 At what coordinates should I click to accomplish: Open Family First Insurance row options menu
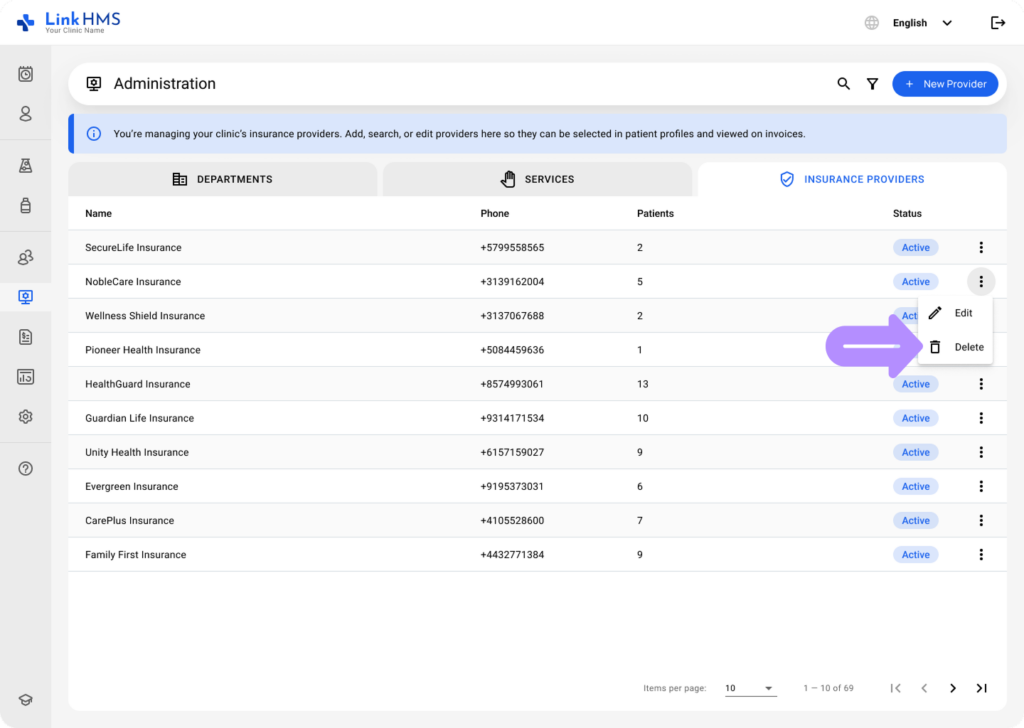point(981,554)
